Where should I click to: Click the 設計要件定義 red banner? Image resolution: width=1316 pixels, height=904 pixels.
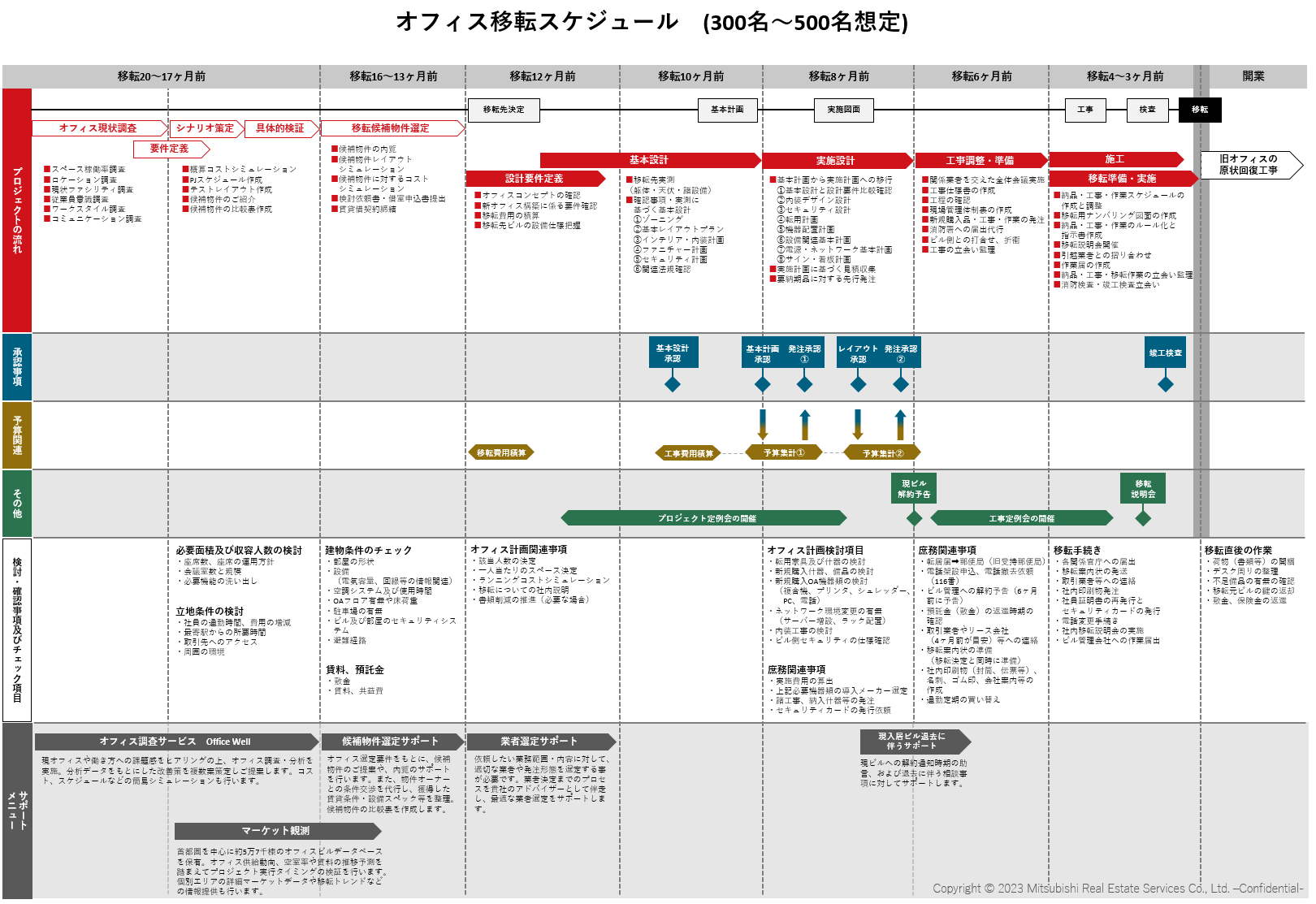[535, 179]
